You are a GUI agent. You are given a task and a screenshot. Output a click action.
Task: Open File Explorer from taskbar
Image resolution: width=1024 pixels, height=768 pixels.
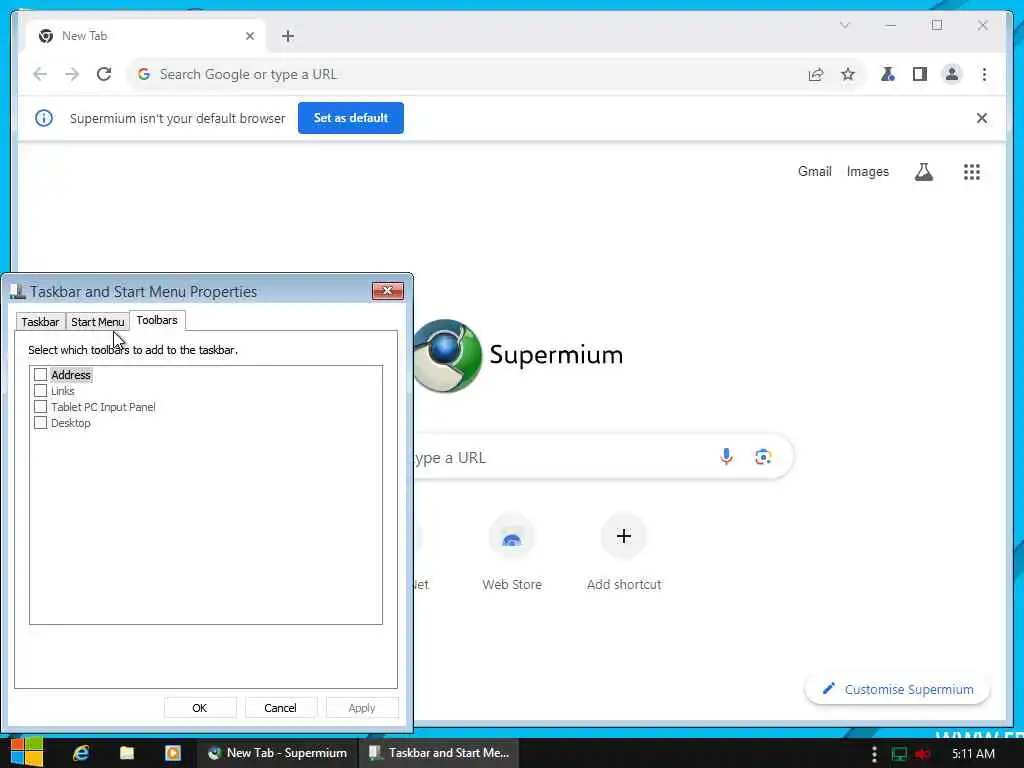(127, 753)
